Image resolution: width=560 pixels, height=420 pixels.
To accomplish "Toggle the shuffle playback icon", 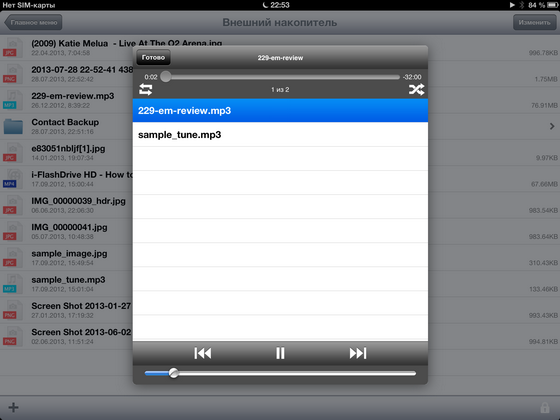I will 416,89.
